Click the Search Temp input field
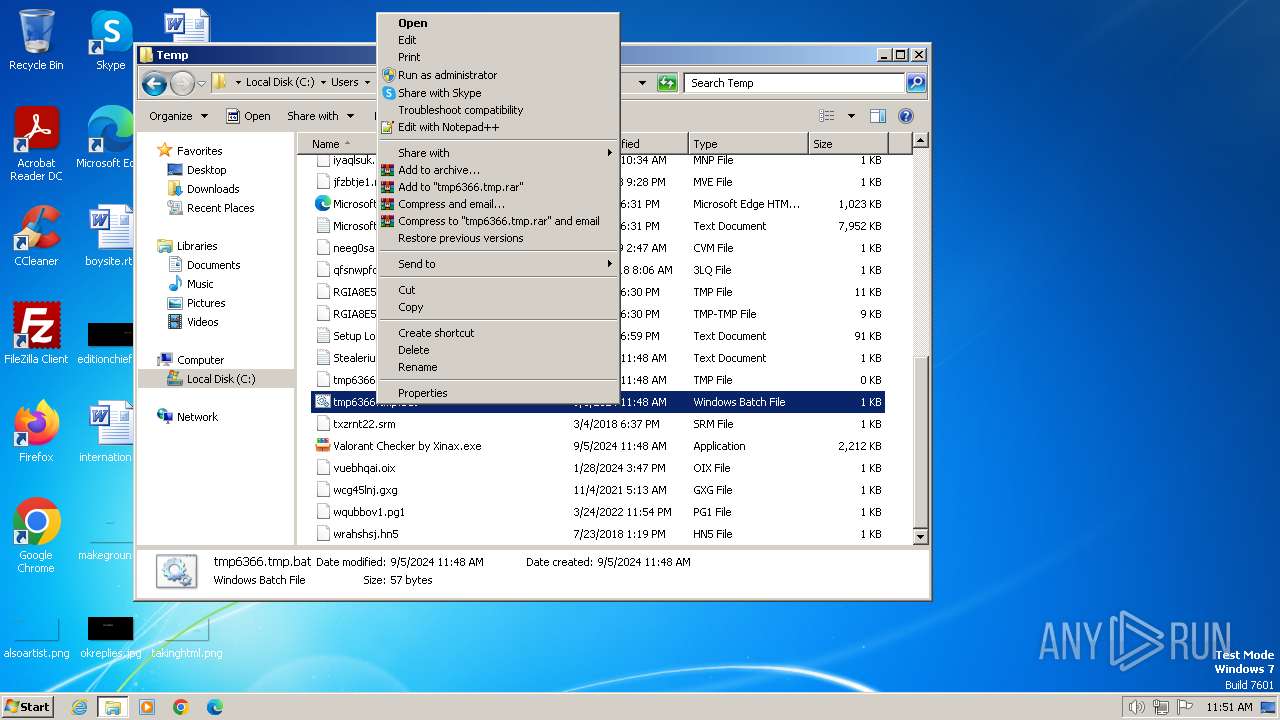Image resolution: width=1280 pixels, height=720 pixels. (795, 83)
